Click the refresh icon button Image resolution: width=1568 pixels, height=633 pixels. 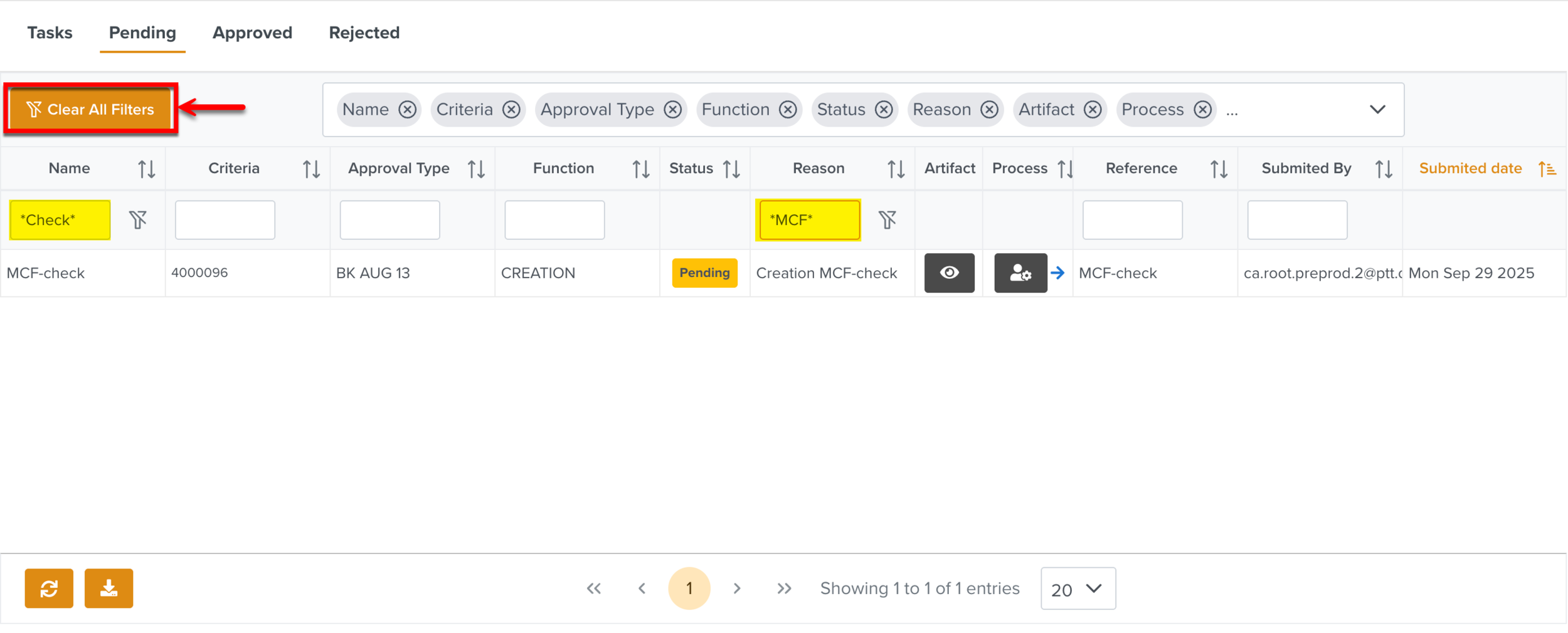coord(49,588)
